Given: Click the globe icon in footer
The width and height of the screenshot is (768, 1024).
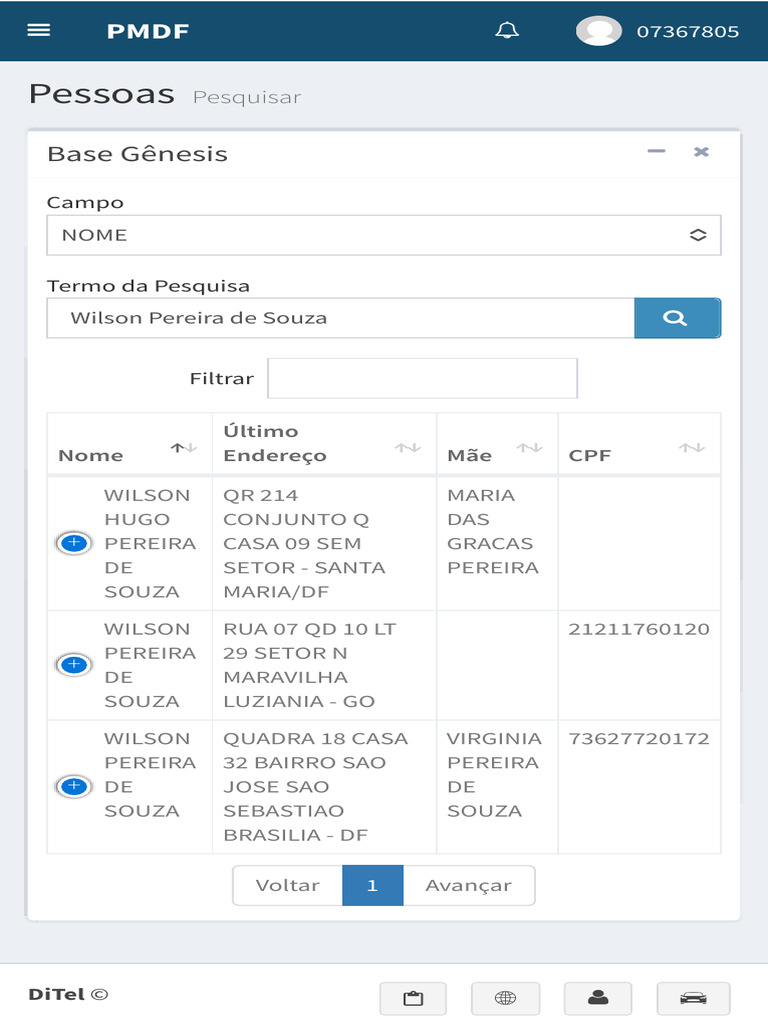Looking at the screenshot, I should point(506,998).
